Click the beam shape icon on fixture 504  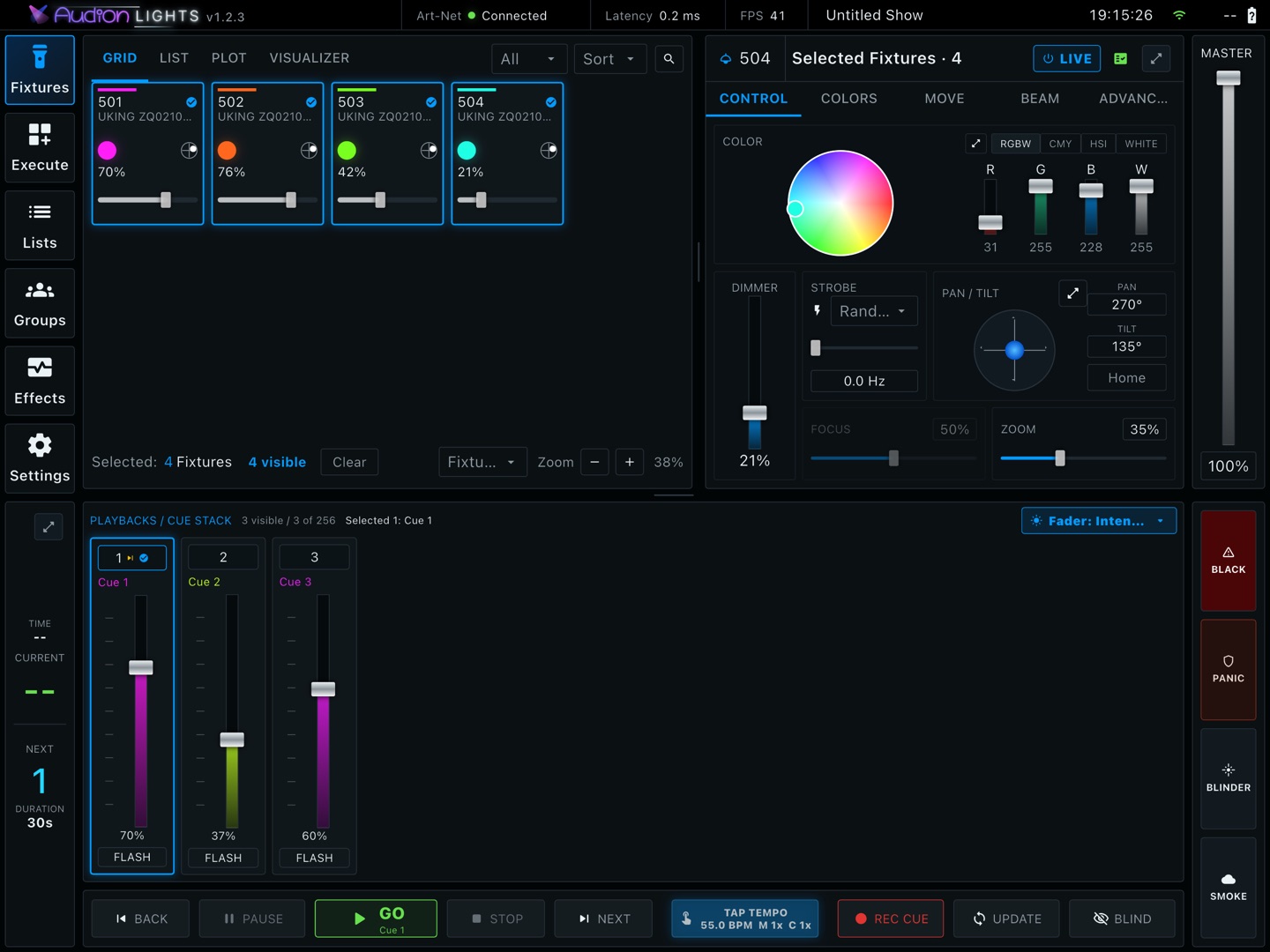549,151
